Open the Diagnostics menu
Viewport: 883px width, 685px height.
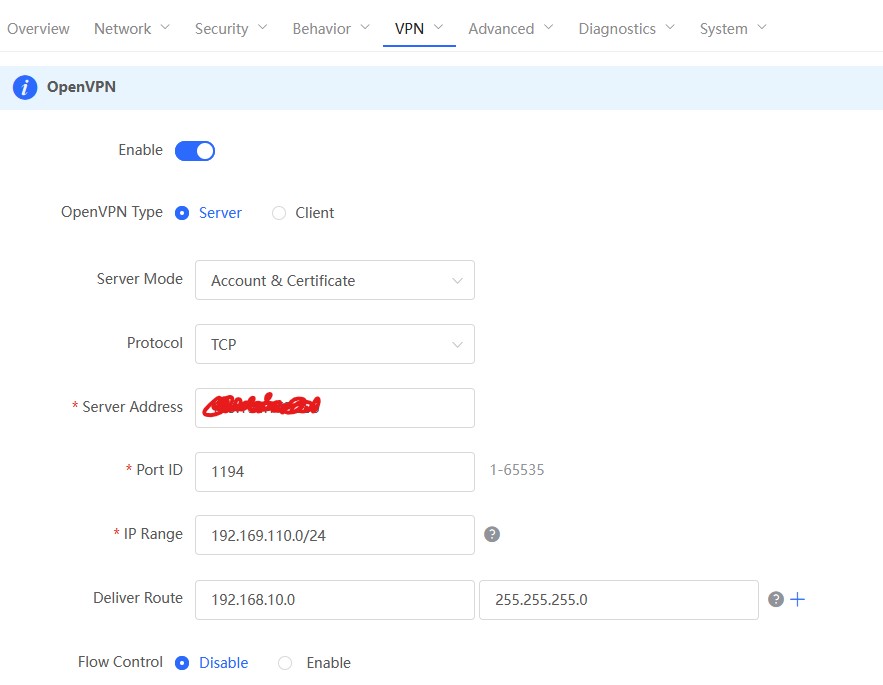(x=626, y=28)
